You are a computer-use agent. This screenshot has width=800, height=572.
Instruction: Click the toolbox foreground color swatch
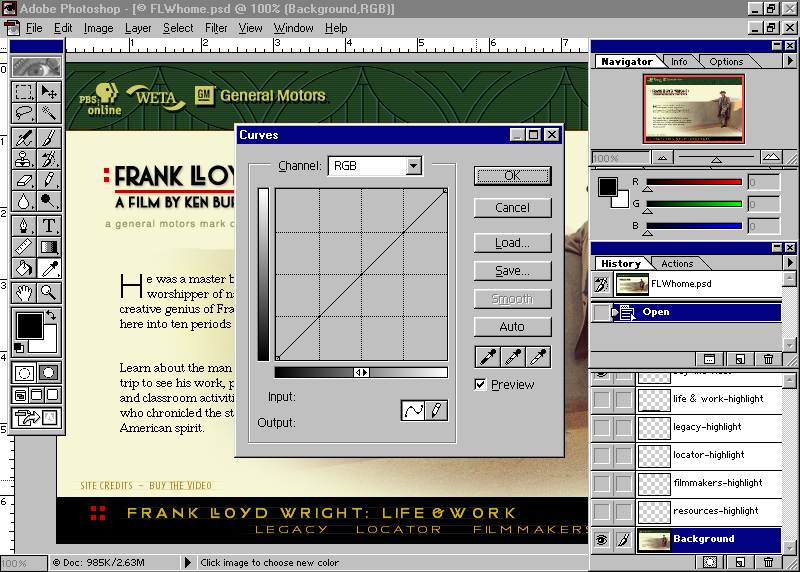tap(29, 325)
